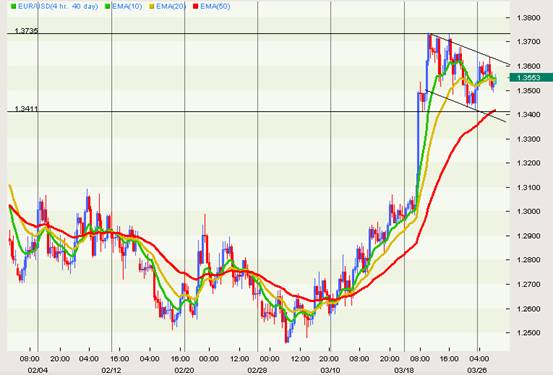Click the 03/26 date label
The height and width of the screenshot is (375, 553).
tap(477, 370)
